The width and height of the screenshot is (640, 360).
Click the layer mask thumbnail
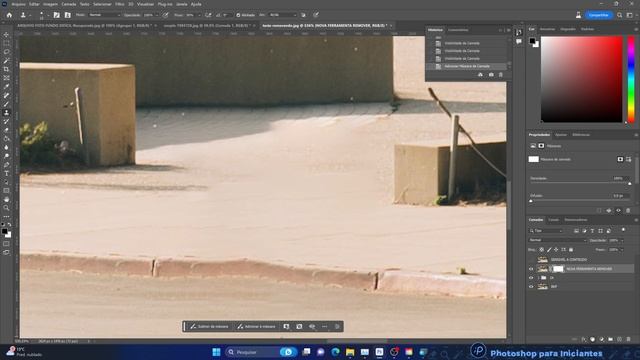[558, 269]
